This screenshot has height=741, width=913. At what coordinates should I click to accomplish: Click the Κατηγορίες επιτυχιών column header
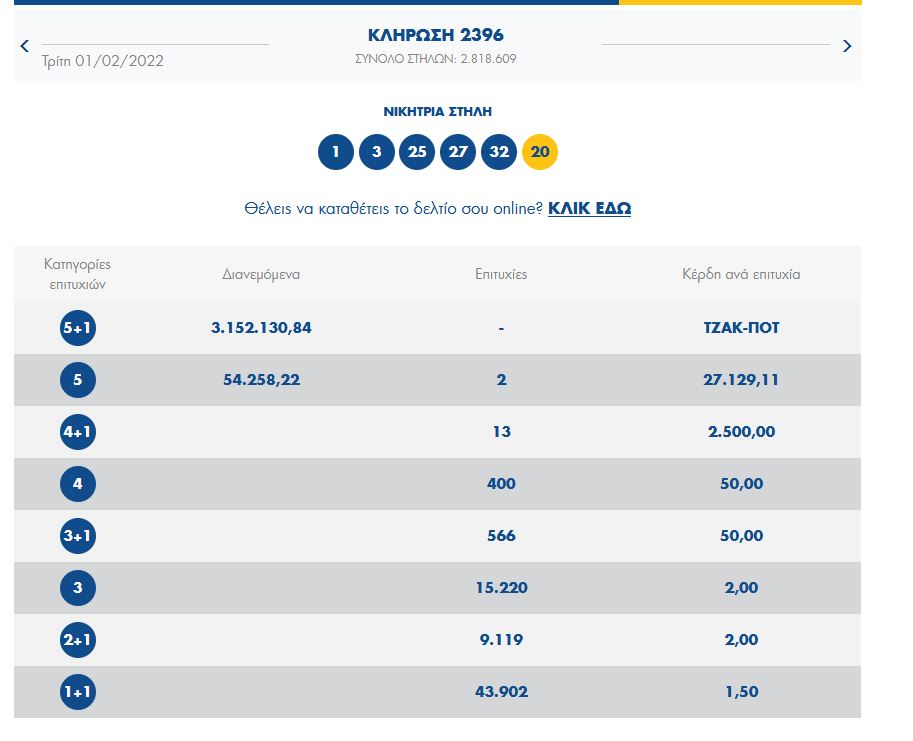pos(78,274)
